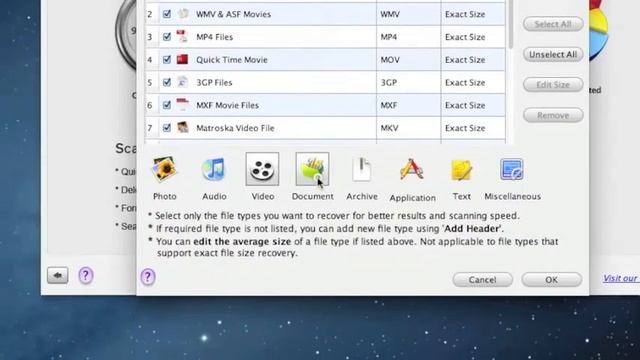Click the Quick Time Movie red icon
The width and height of the screenshot is (640, 360).
[182, 60]
